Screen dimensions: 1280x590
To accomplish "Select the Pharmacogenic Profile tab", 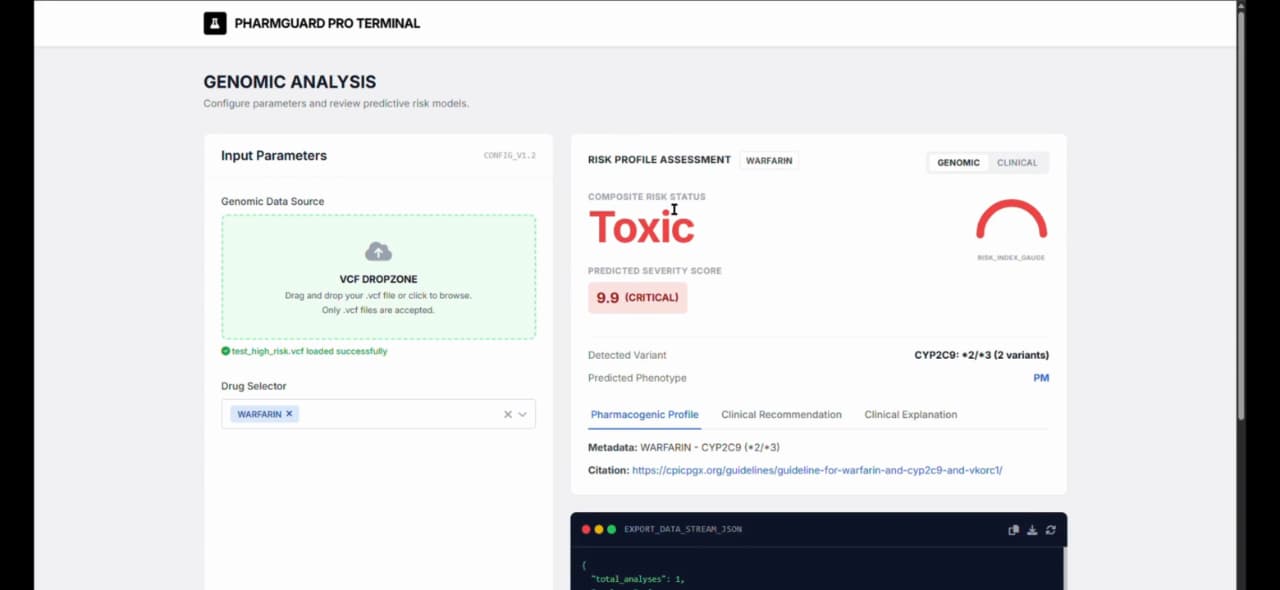I will [644, 415].
